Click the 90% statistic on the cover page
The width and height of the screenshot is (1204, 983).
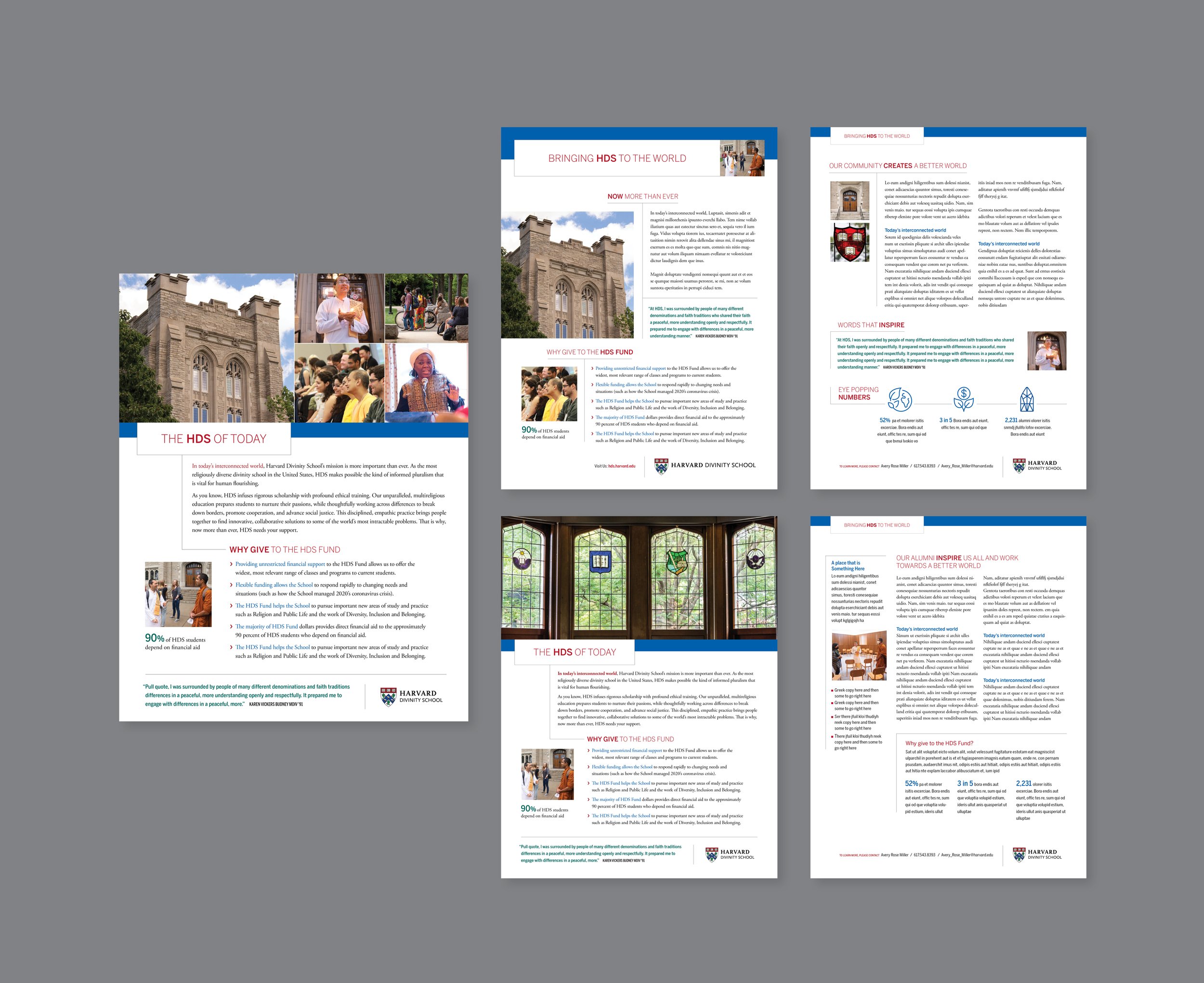pos(529,430)
